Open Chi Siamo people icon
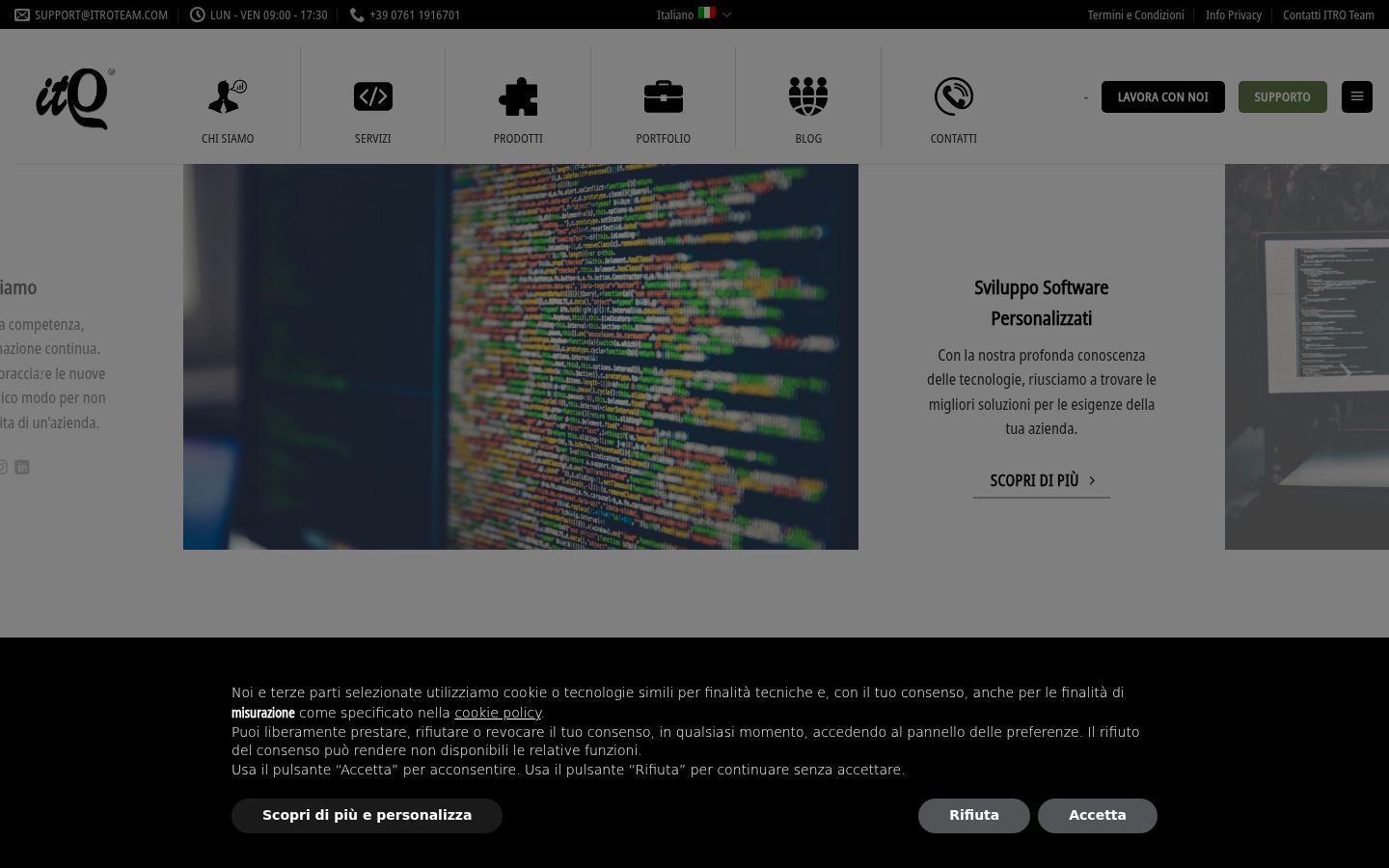 pyautogui.click(x=228, y=96)
